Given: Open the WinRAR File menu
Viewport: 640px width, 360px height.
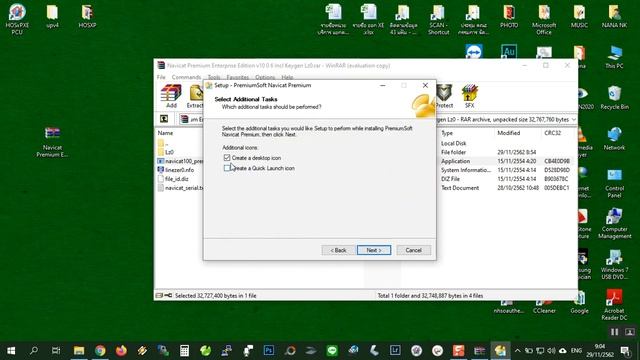Looking at the screenshot, I should (x=161, y=77).
